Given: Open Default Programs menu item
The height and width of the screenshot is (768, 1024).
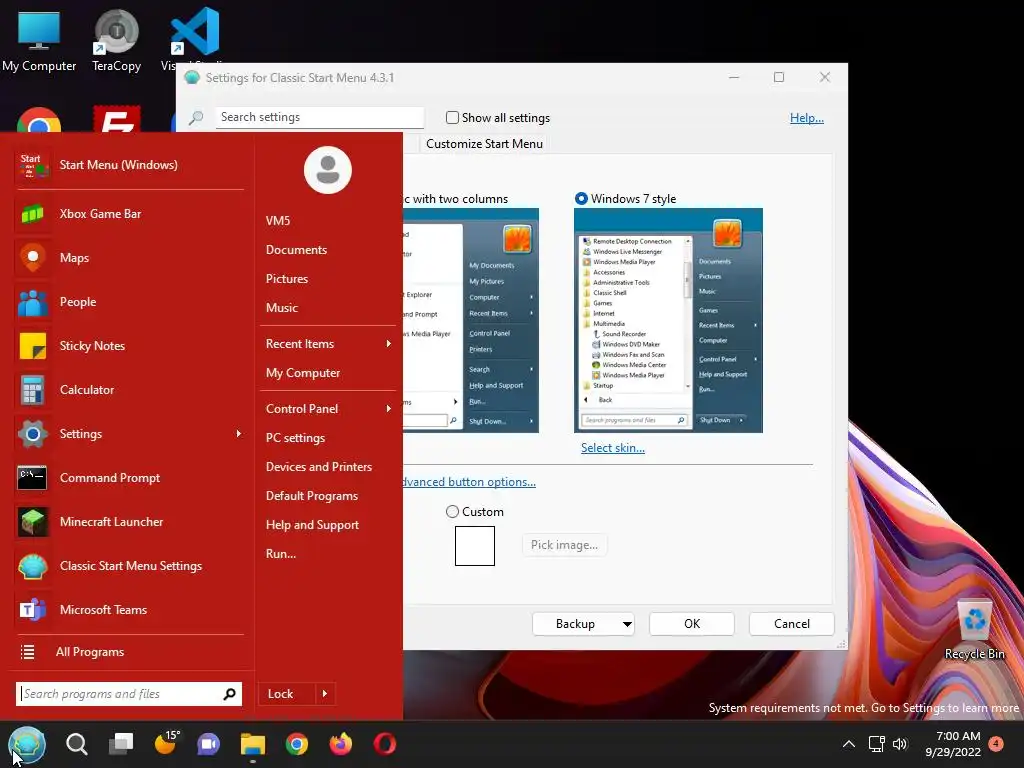Looking at the screenshot, I should (312, 496).
